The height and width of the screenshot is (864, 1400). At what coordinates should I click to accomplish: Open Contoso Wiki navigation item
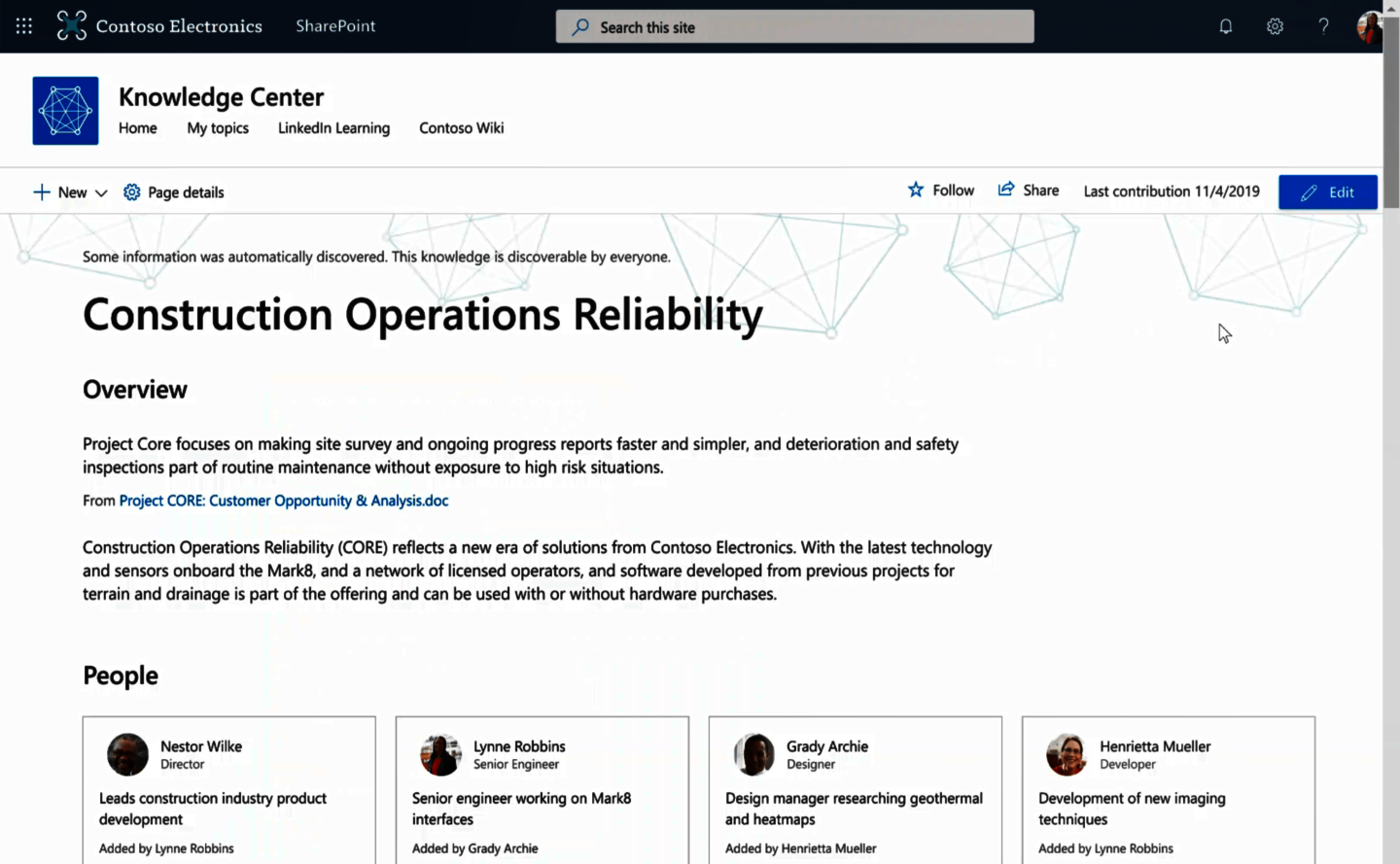(462, 128)
